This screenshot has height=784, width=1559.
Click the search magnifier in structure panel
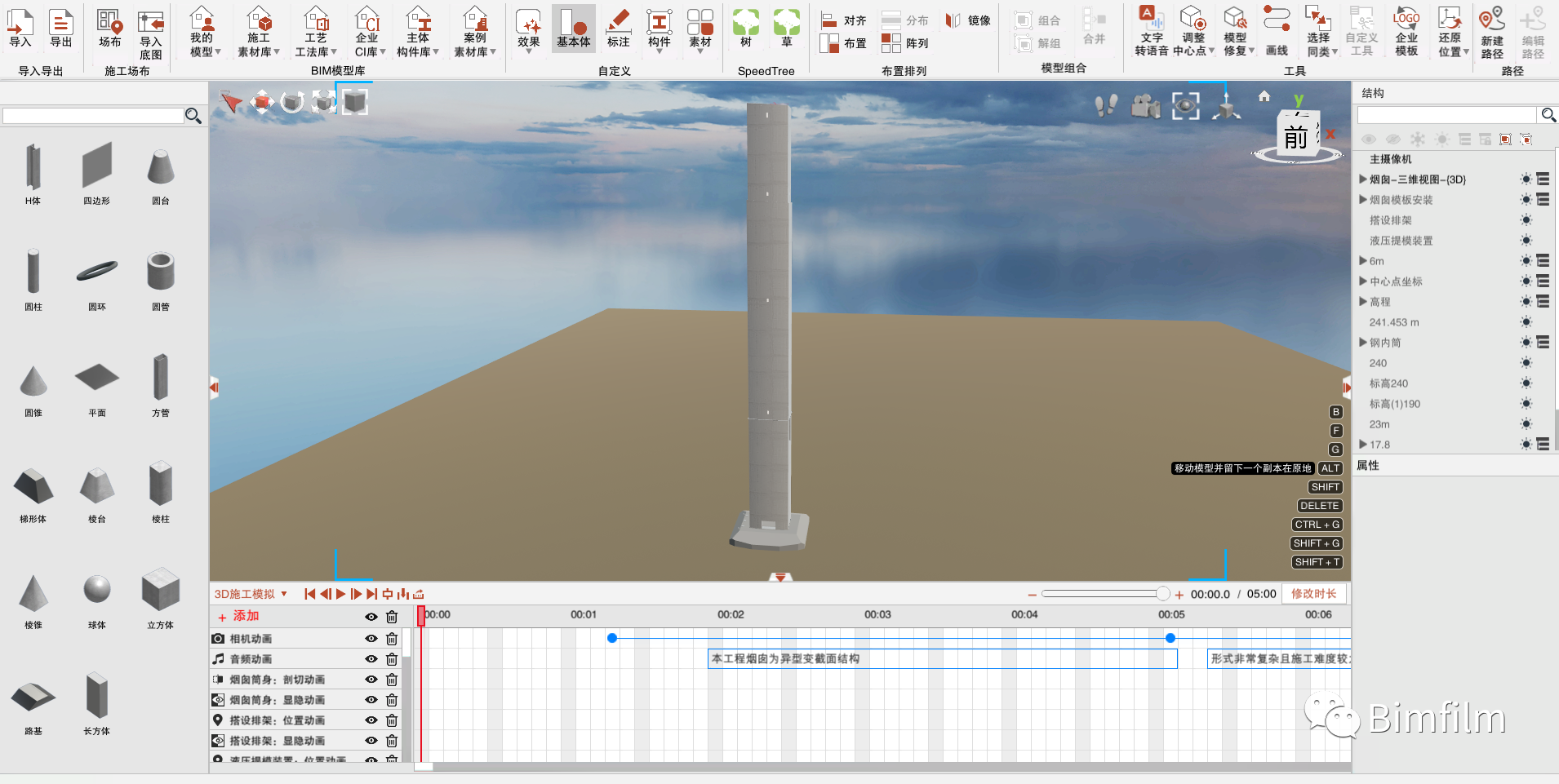[x=1548, y=115]
